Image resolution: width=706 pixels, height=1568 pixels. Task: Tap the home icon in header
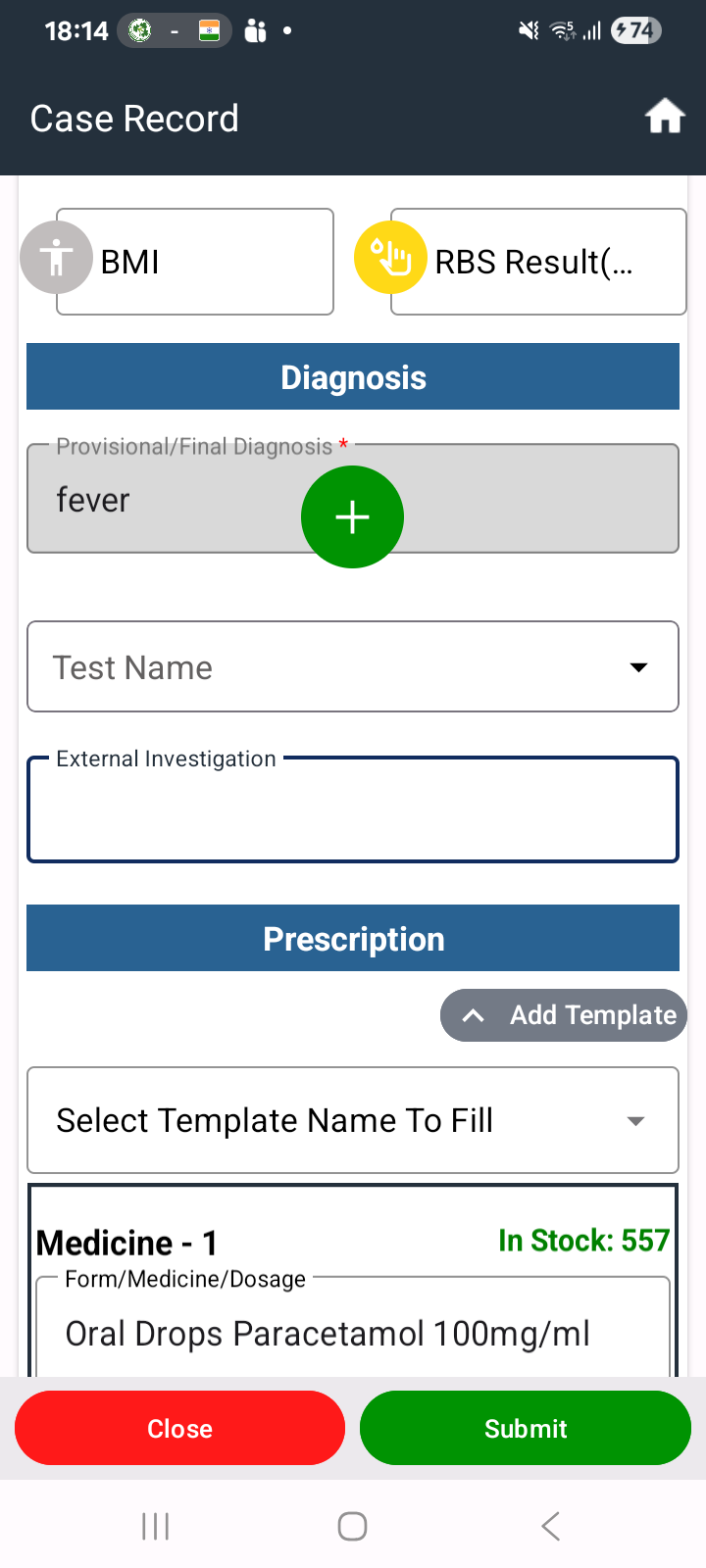665,117
